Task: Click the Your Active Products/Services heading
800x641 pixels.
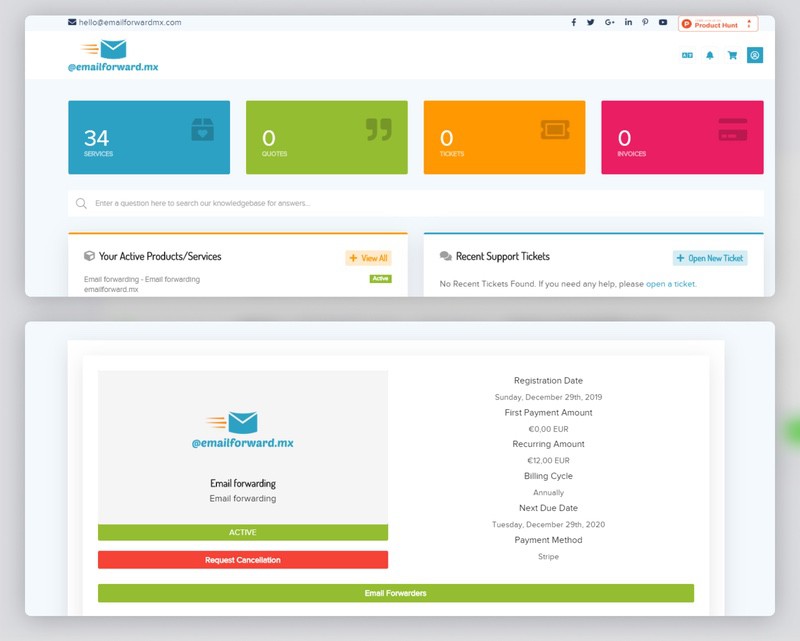Action: pyautogui.click(x=160, y=256)
